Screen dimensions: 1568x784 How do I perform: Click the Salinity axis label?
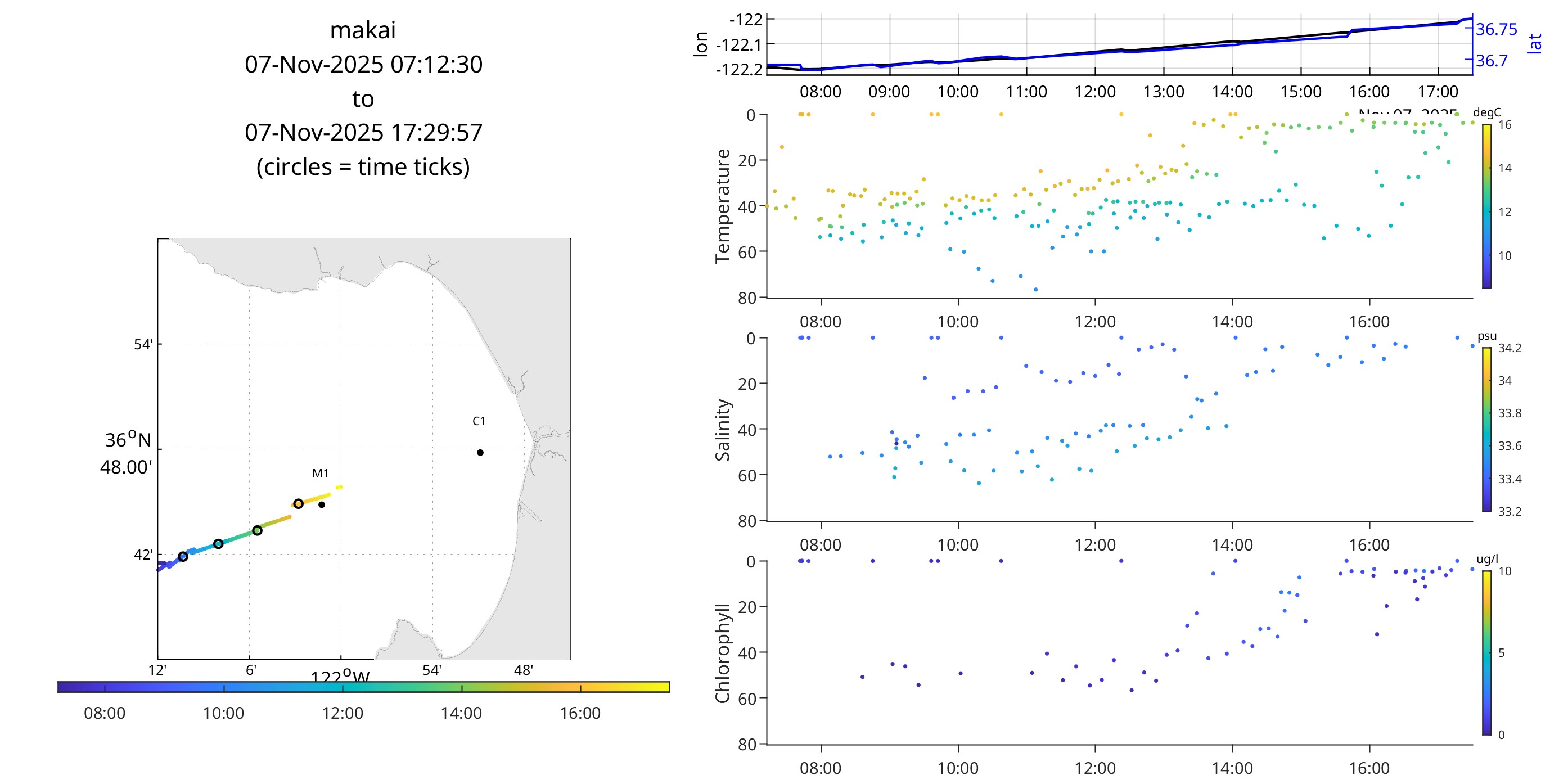click(x=723, y=429)
